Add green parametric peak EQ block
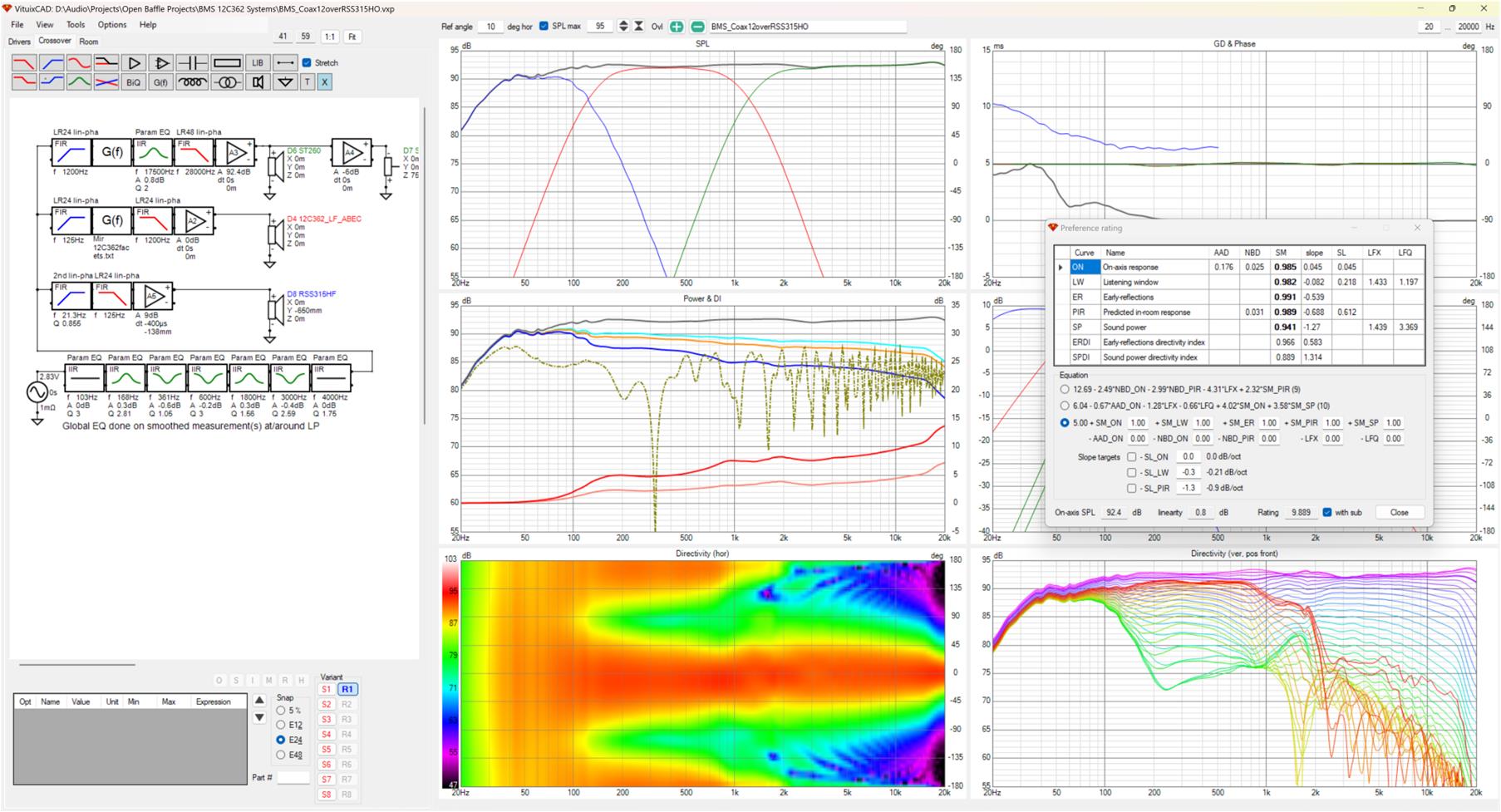 coord(79,82)
